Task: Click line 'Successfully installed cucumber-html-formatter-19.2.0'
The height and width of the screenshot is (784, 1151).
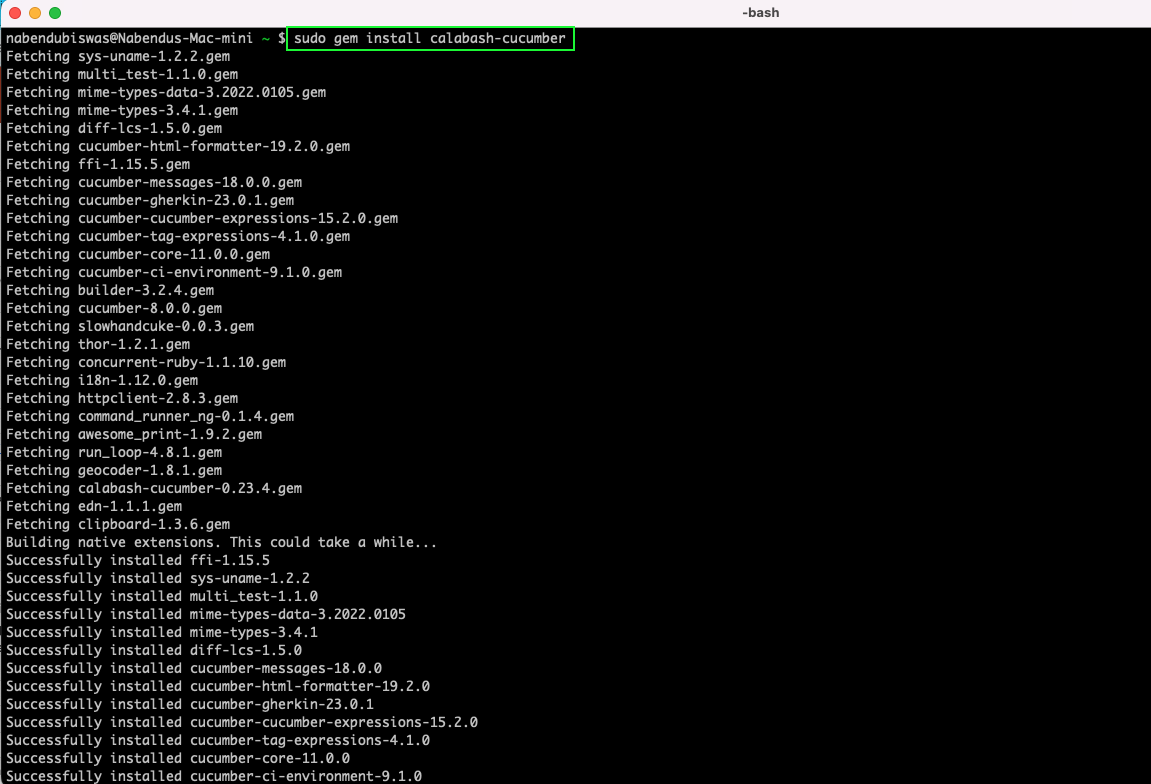Action: [x=218, y=686]
